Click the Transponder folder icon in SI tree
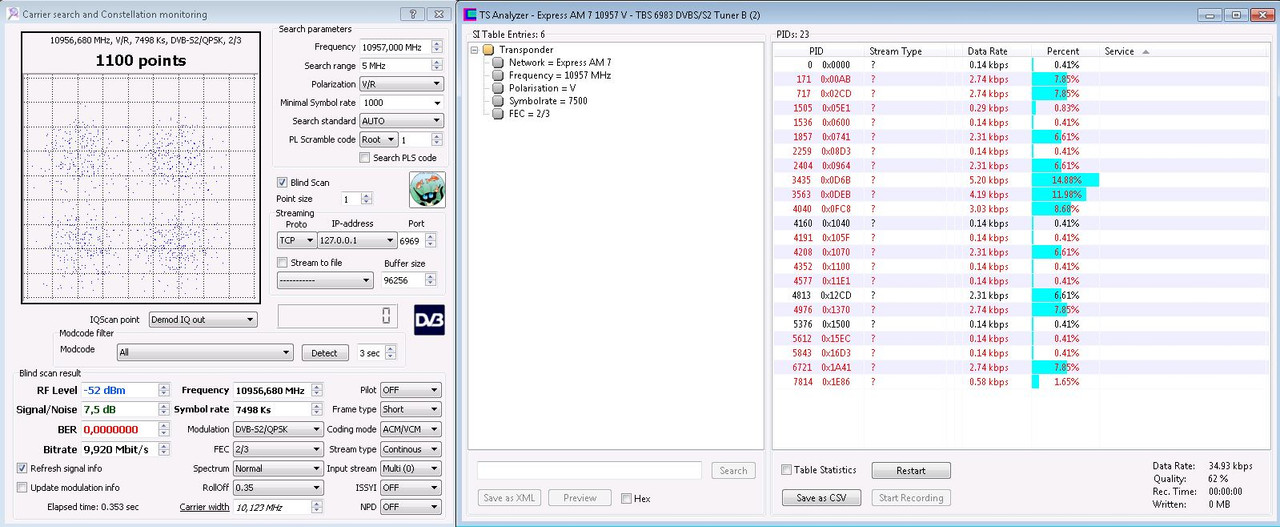 coord(488,49)
